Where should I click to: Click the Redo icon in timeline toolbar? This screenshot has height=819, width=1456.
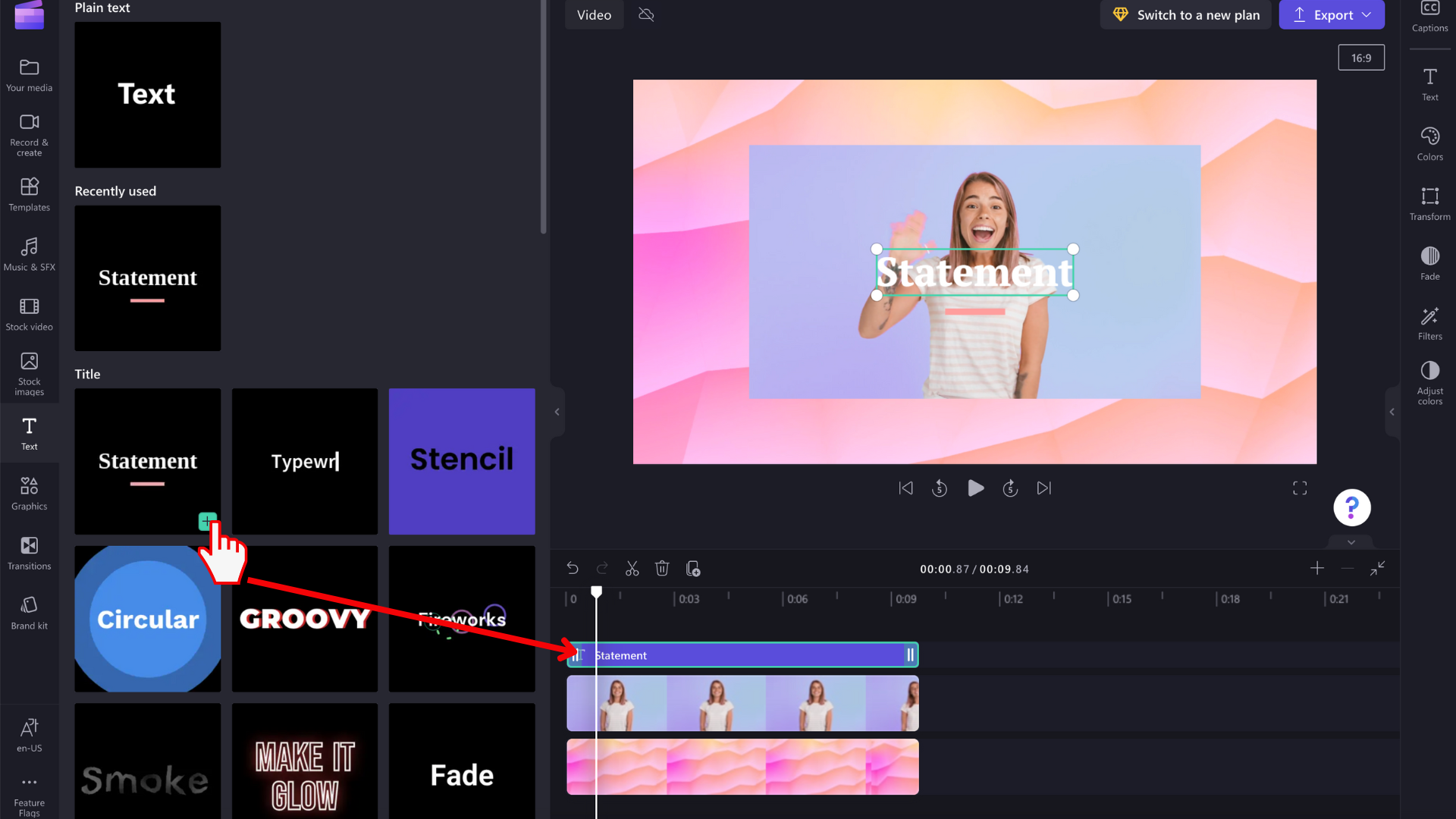pos(602,568)
